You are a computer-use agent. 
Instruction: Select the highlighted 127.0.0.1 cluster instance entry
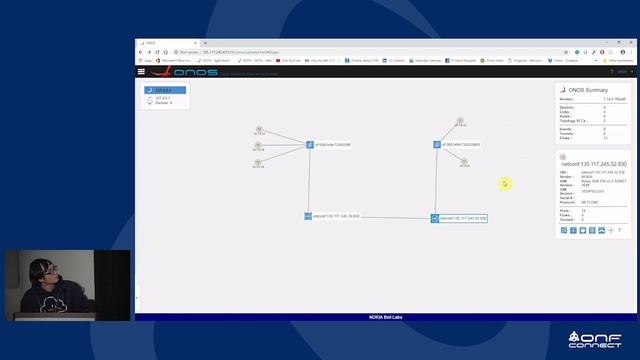[165, 90]
